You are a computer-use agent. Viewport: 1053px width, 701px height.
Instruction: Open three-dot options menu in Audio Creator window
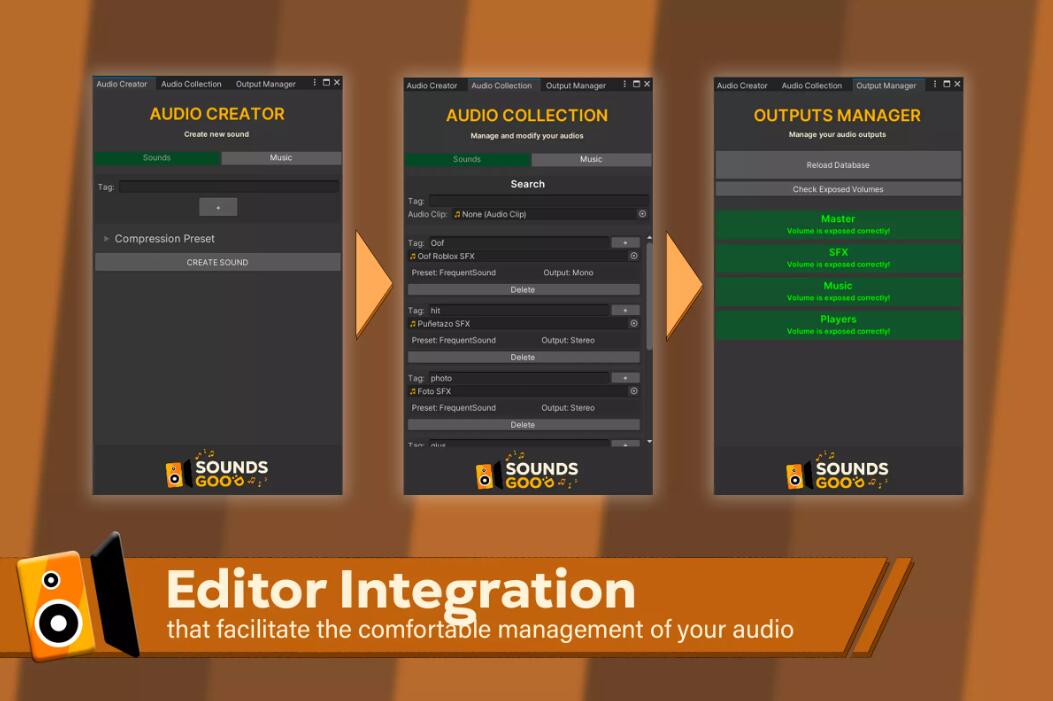[x=315, y=83]
